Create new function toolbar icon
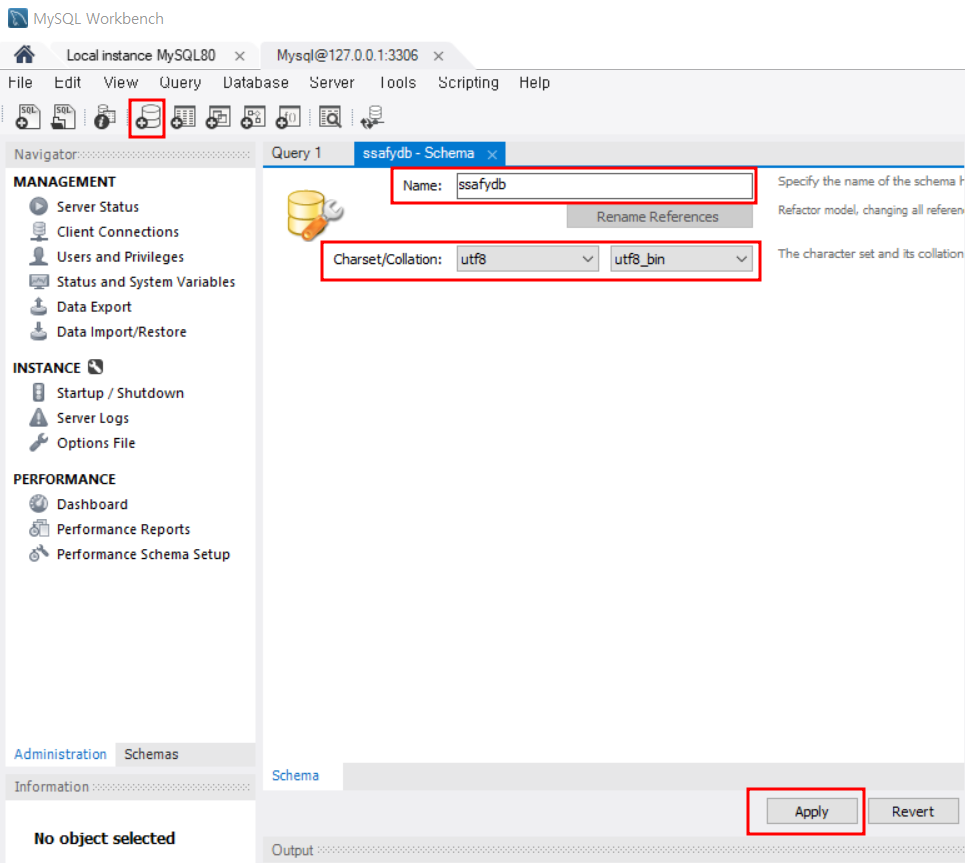 [288, 117]
